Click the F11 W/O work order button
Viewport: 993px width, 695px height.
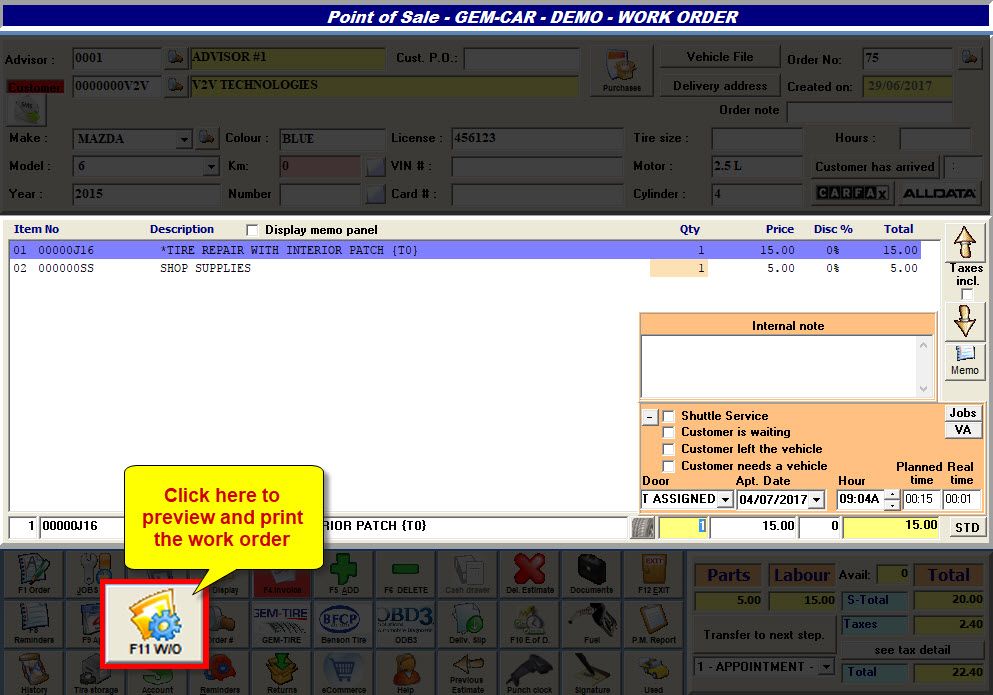pyautogui.click(x=155, y=625)
